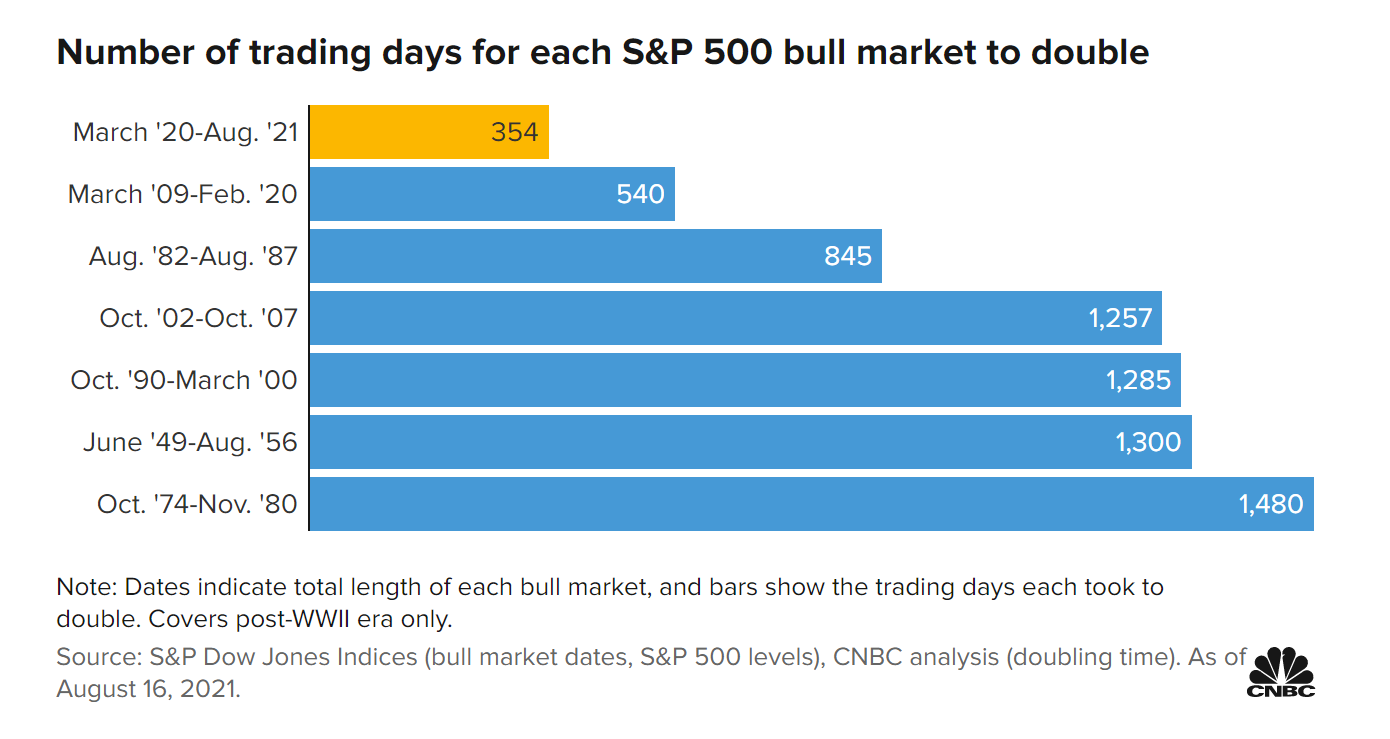Click the 540 value label

point(640,194)
